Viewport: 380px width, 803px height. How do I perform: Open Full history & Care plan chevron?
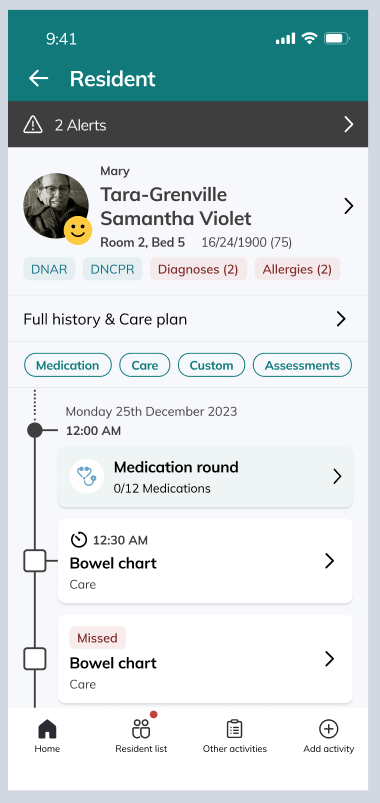(x=341, y=319)
